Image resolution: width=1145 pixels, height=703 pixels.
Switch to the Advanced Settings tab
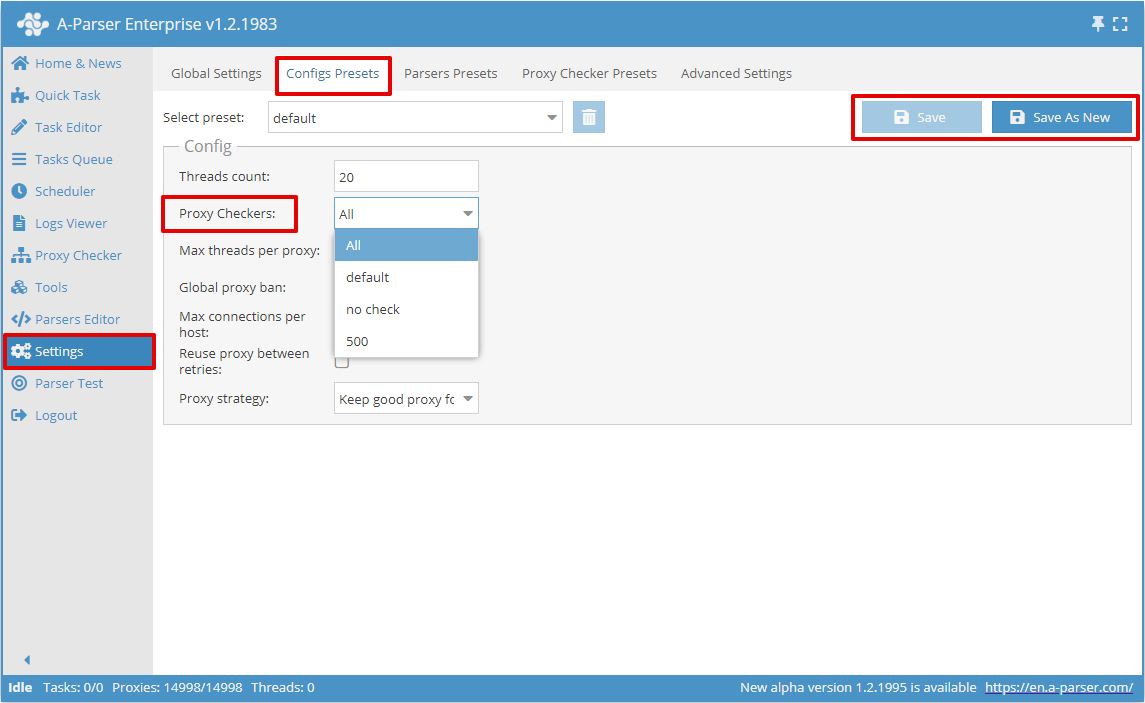point(736,73)
